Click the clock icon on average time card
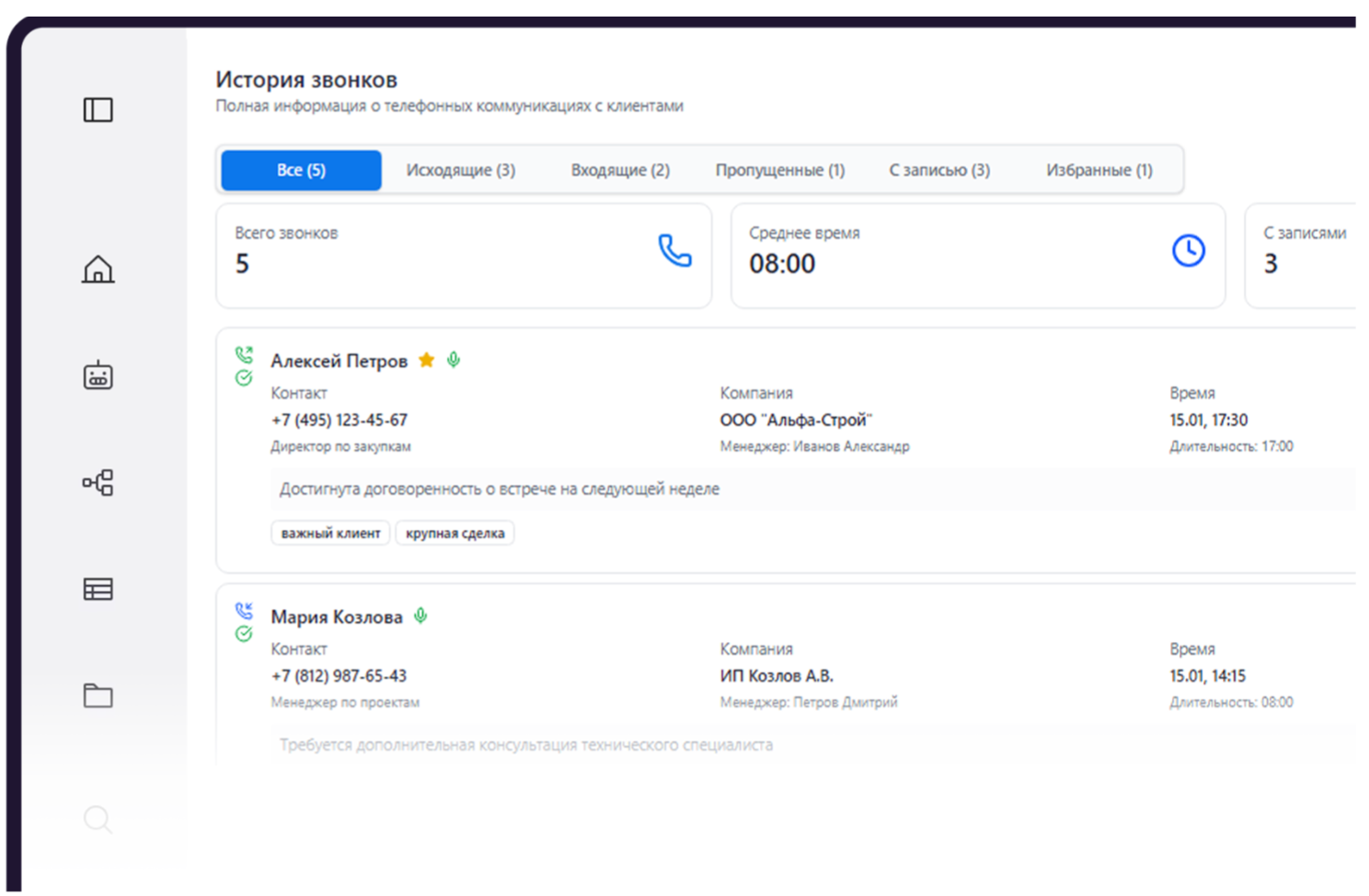Viewport: 1369px width, 896px height. tap(1188, 248)
